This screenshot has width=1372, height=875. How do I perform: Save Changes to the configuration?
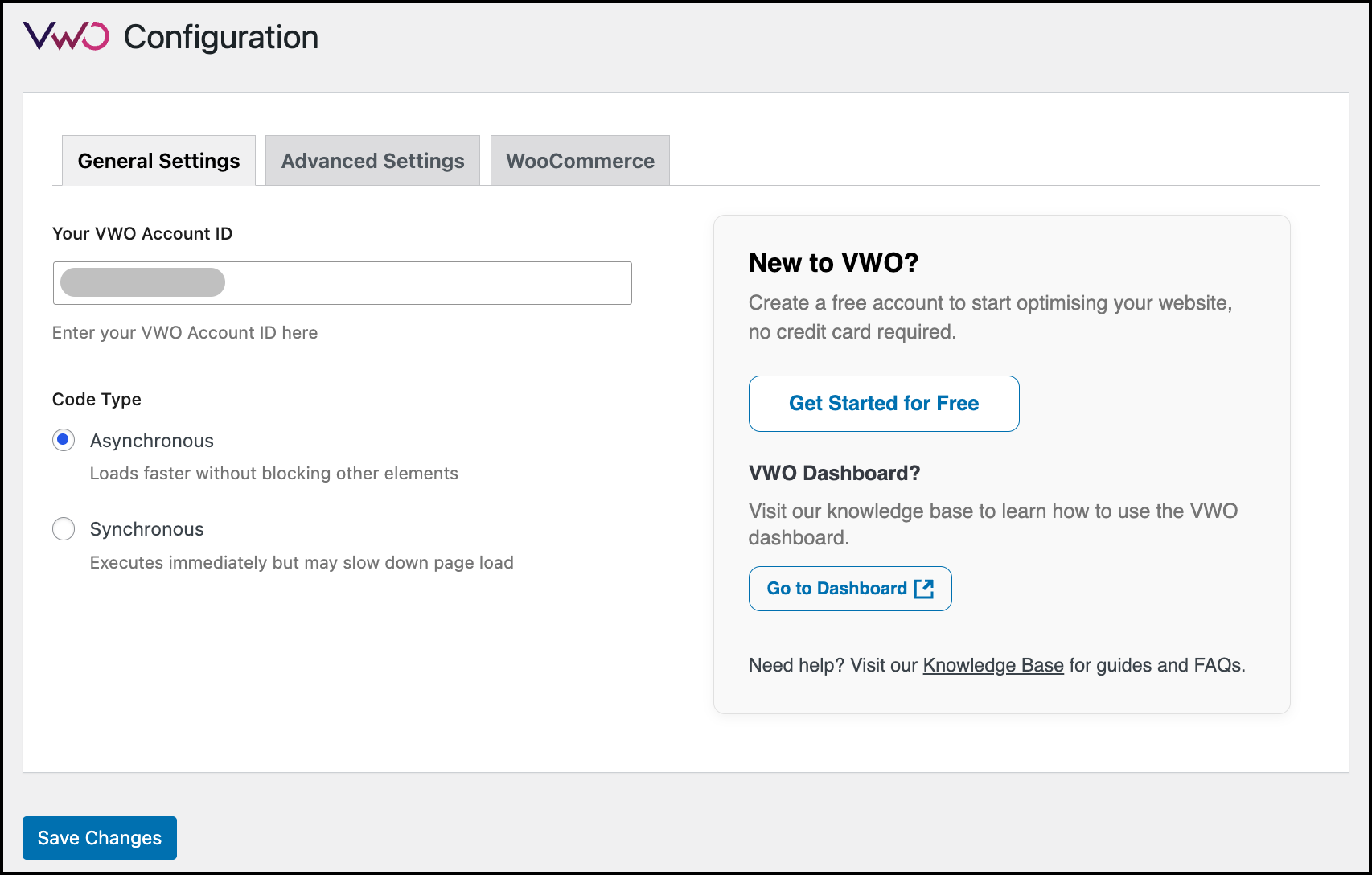pos(100,838)
